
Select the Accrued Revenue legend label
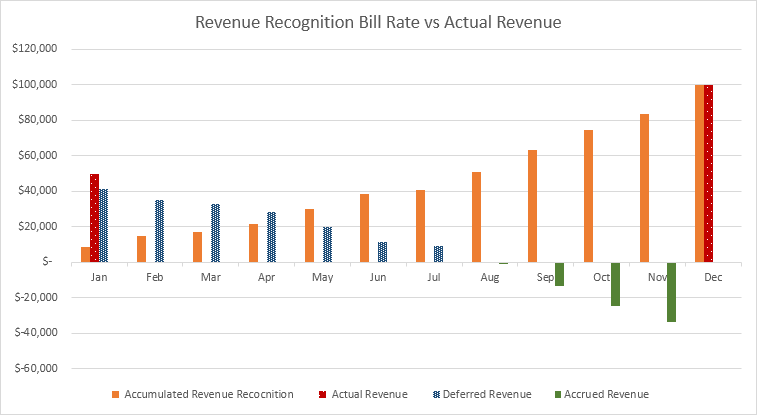[x=606, y=394]
